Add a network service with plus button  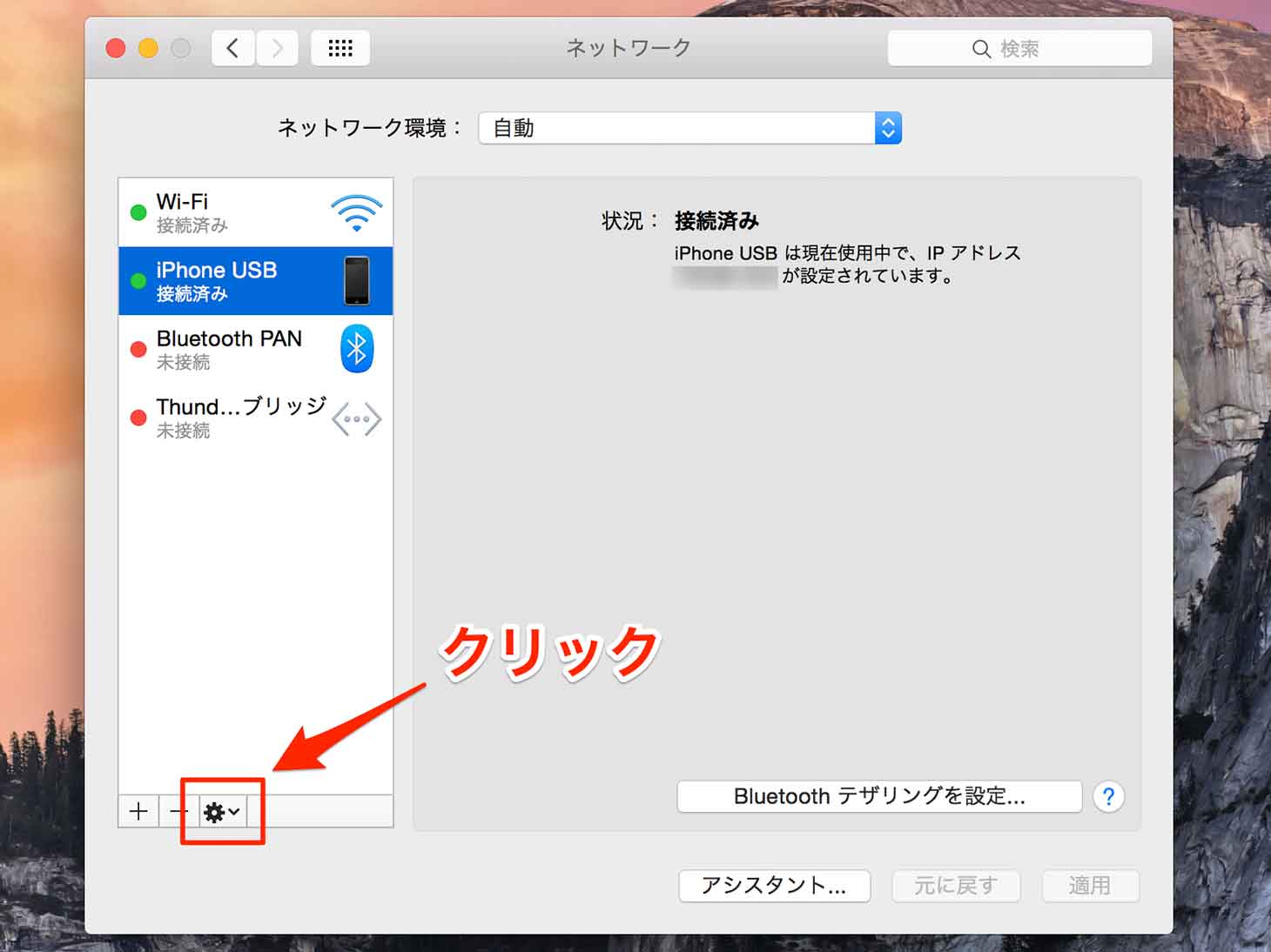(138, 812)
